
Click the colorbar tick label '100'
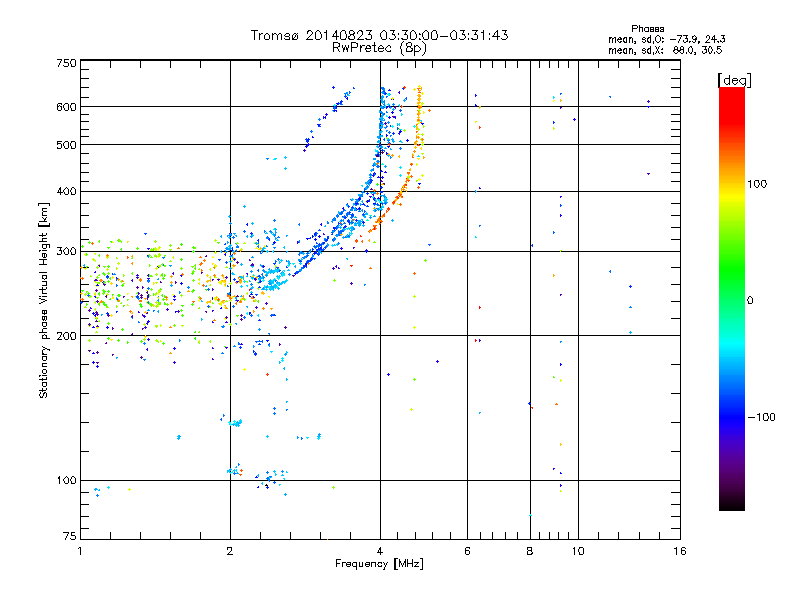tap(757, 184)
